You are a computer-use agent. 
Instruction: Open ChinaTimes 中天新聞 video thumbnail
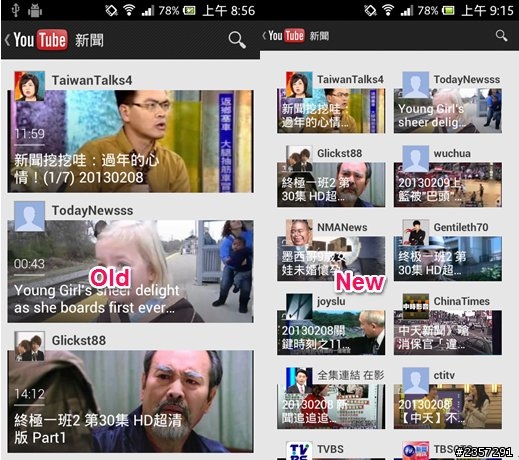point(448,333)
